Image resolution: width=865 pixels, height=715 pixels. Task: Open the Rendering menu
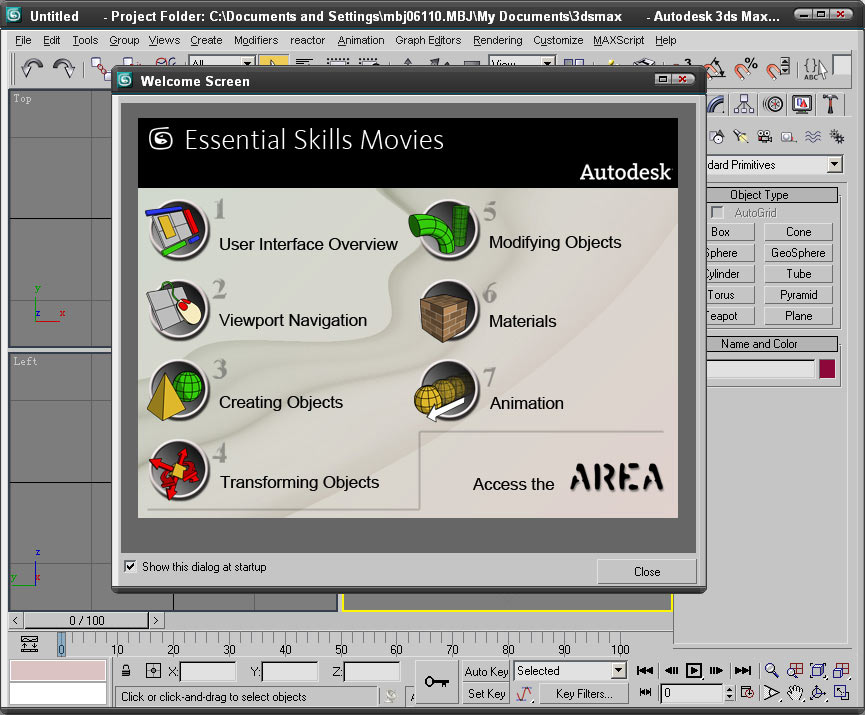[498, 40]
